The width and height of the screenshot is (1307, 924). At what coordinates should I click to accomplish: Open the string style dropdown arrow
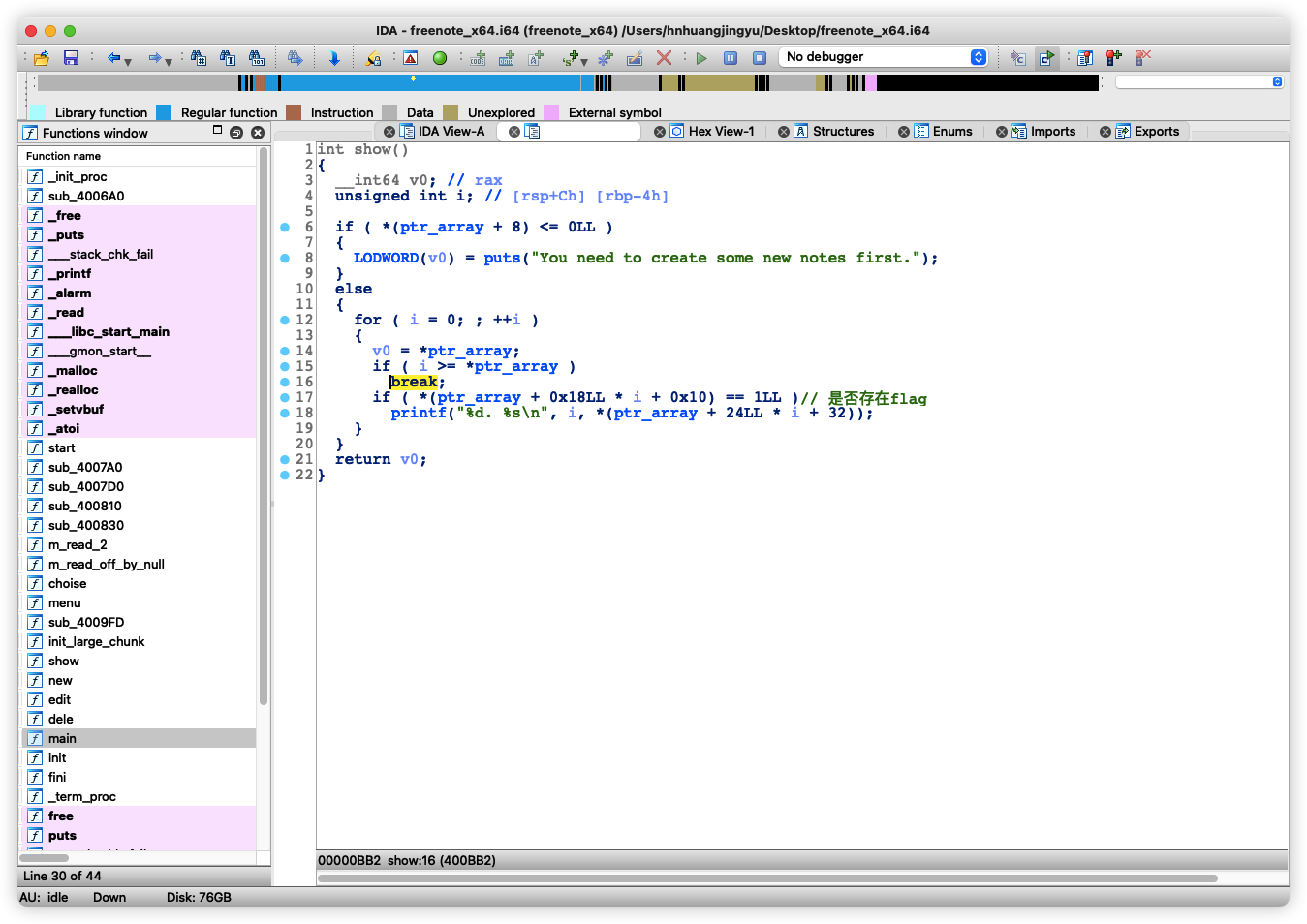click(584, 61)
